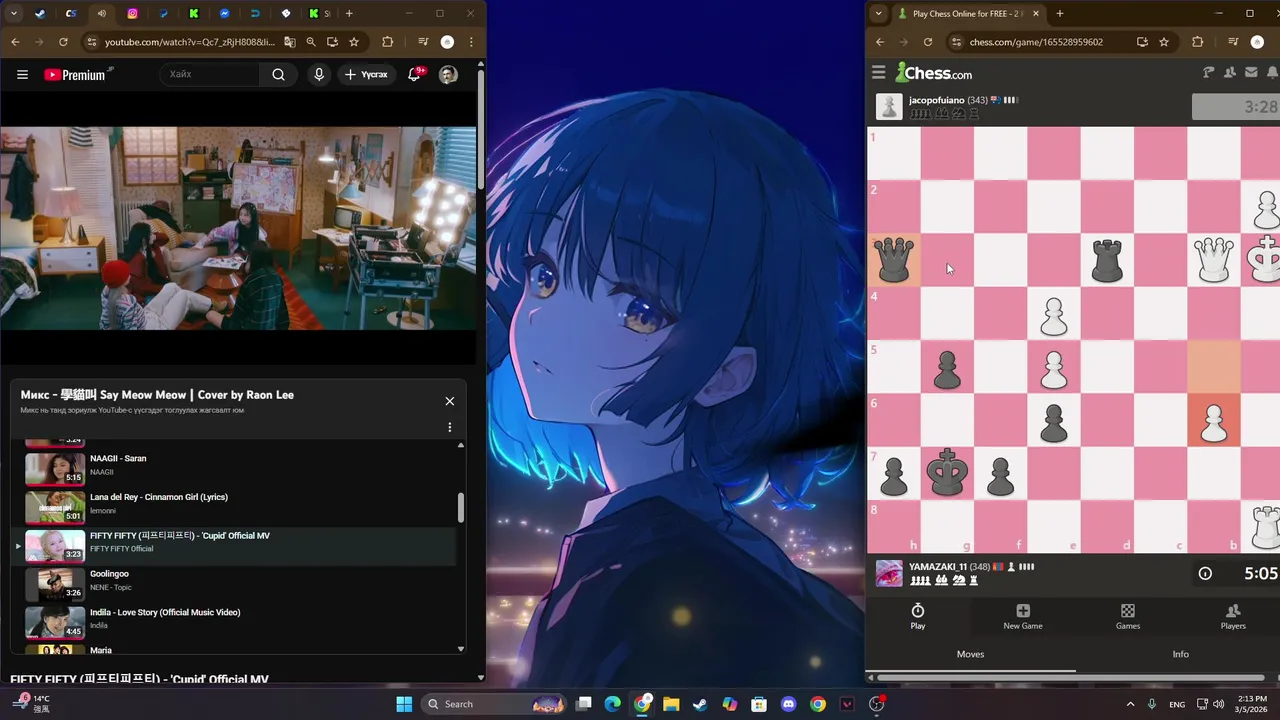The height and width of the screenshot is (720, 1280).
Task: Select the black queen on h3
Action: click(x=893, y=260)
